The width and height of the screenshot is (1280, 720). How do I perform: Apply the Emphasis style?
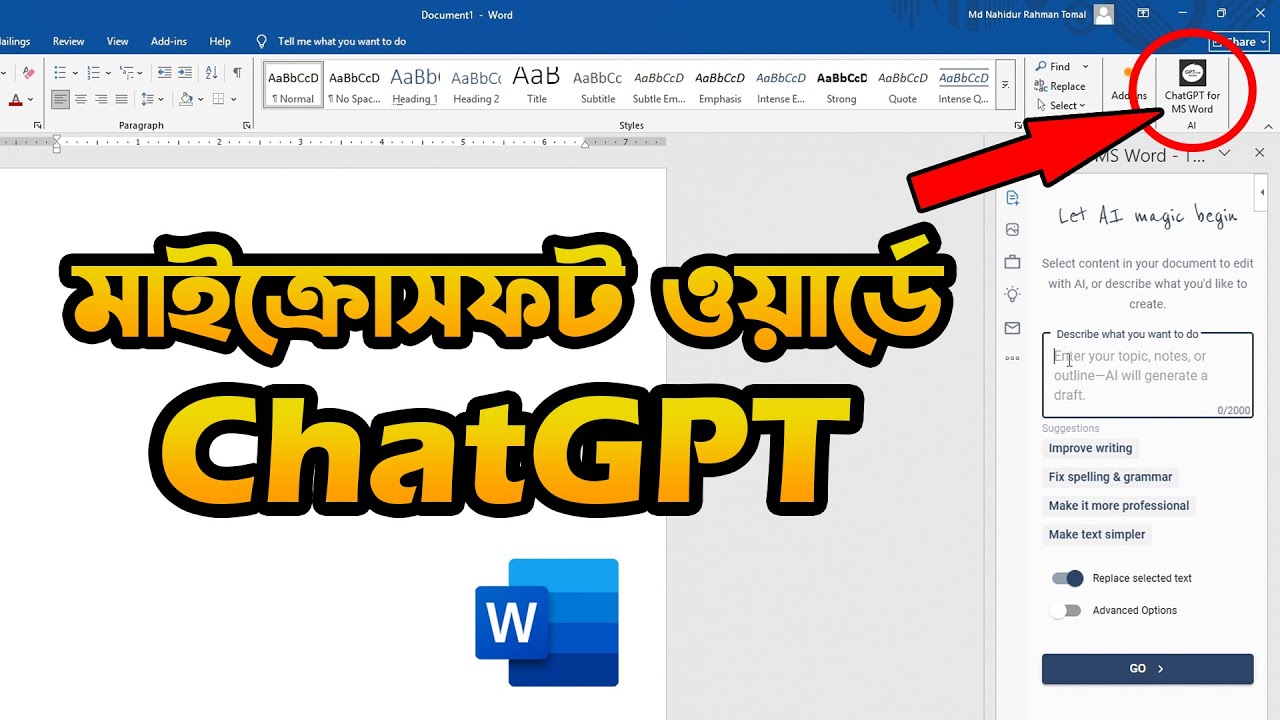[x=720, y=85]
